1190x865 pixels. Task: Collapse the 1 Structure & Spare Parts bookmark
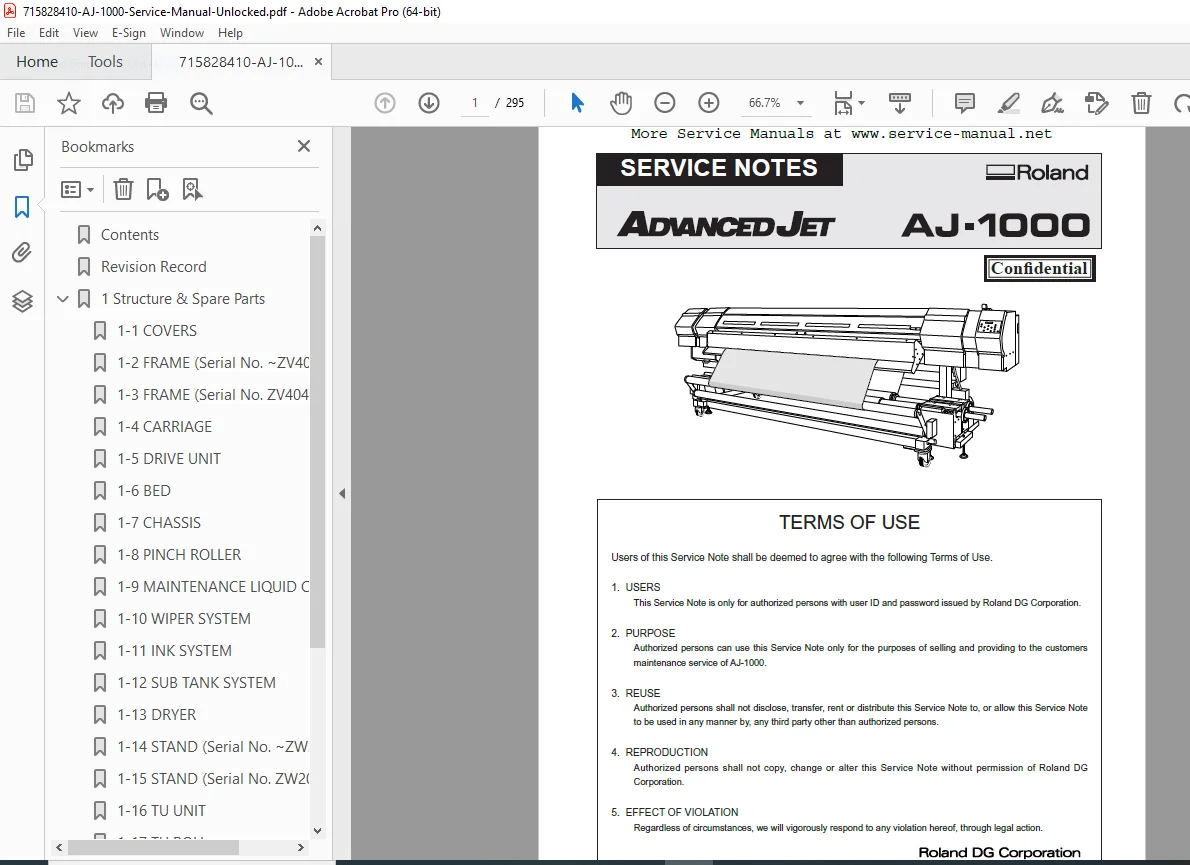pos(63,299)
